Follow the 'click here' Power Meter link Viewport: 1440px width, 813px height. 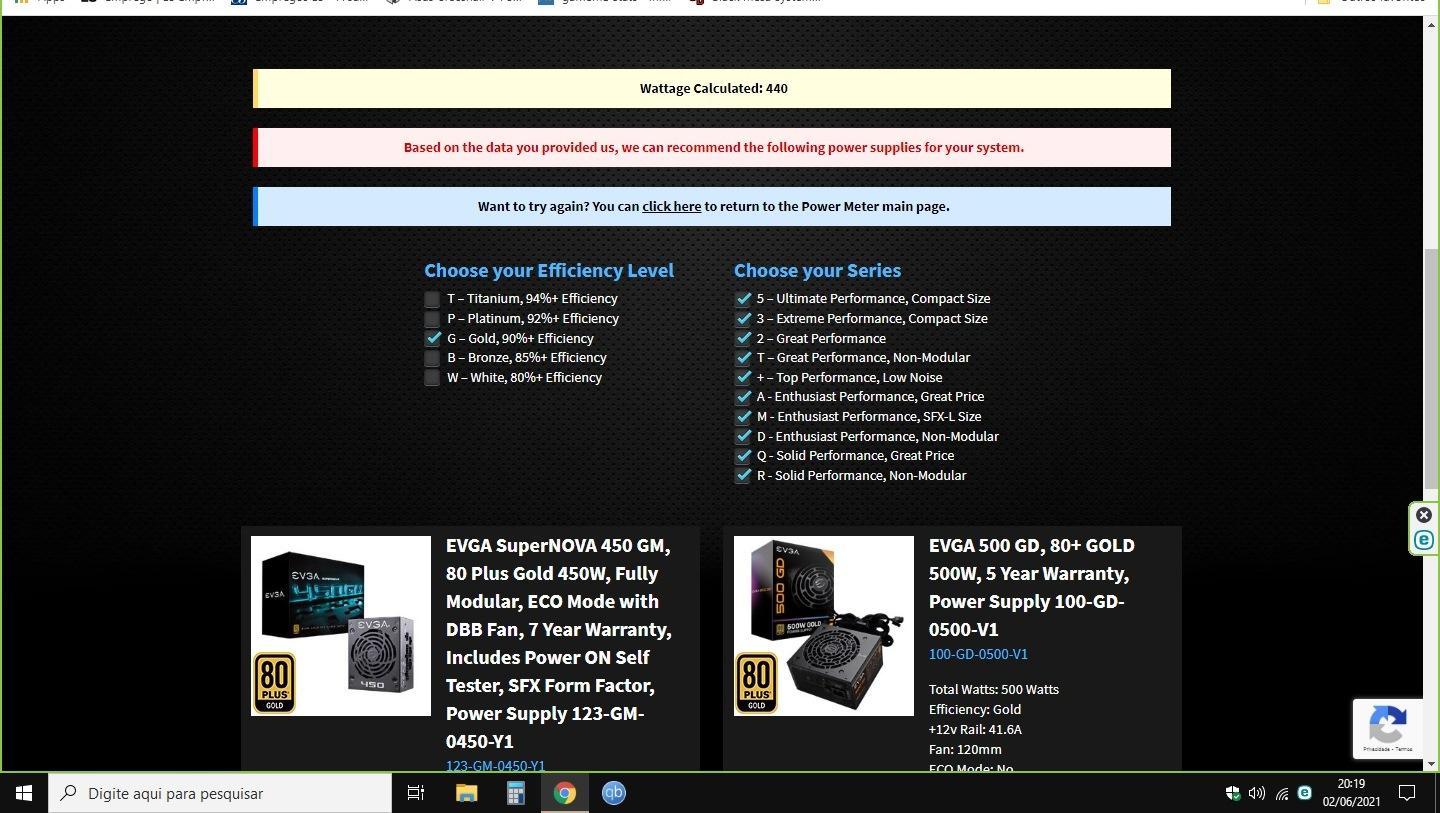(671, 206)
